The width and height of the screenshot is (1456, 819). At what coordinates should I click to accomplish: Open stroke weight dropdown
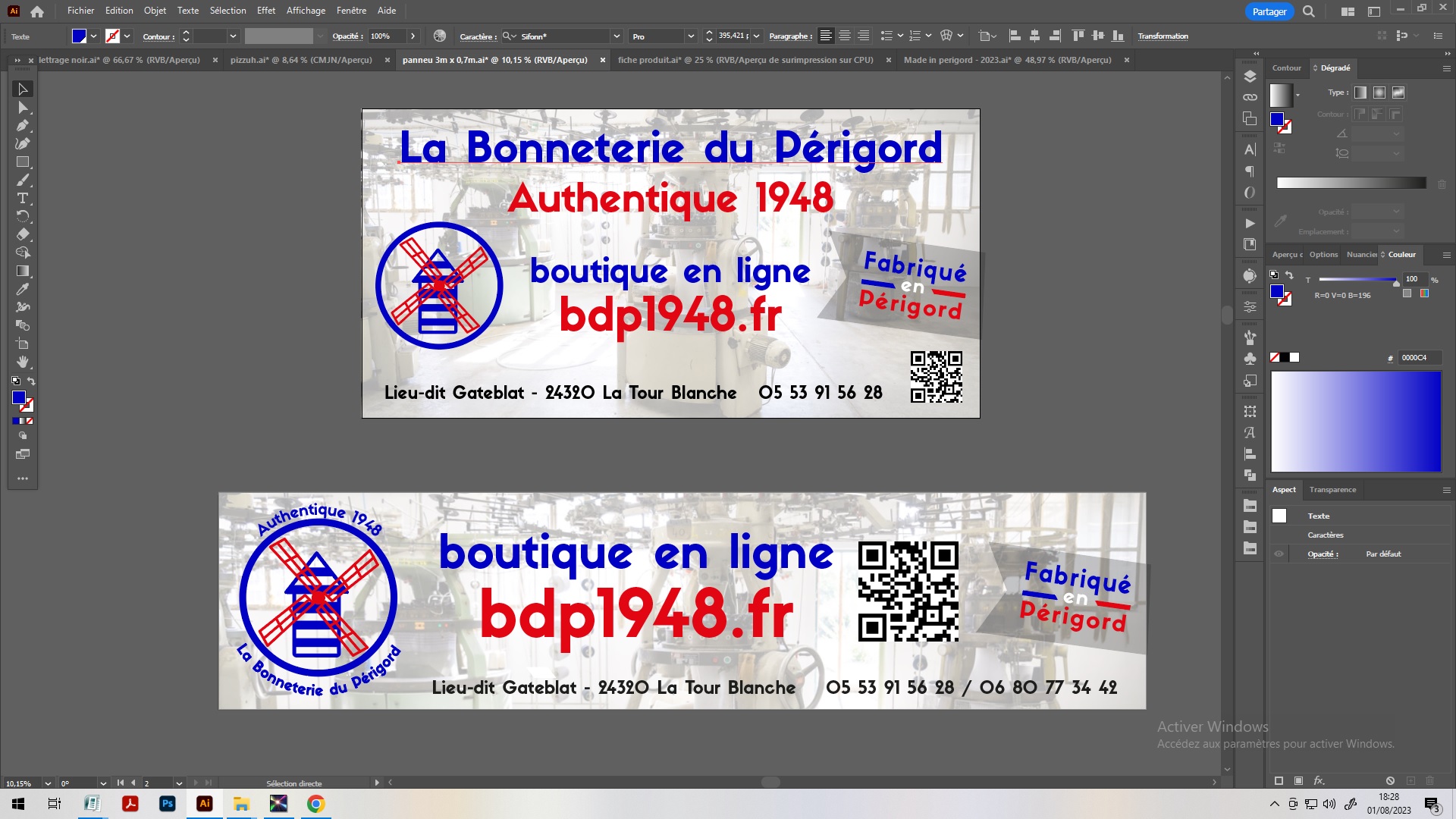(x=233, y=36)
